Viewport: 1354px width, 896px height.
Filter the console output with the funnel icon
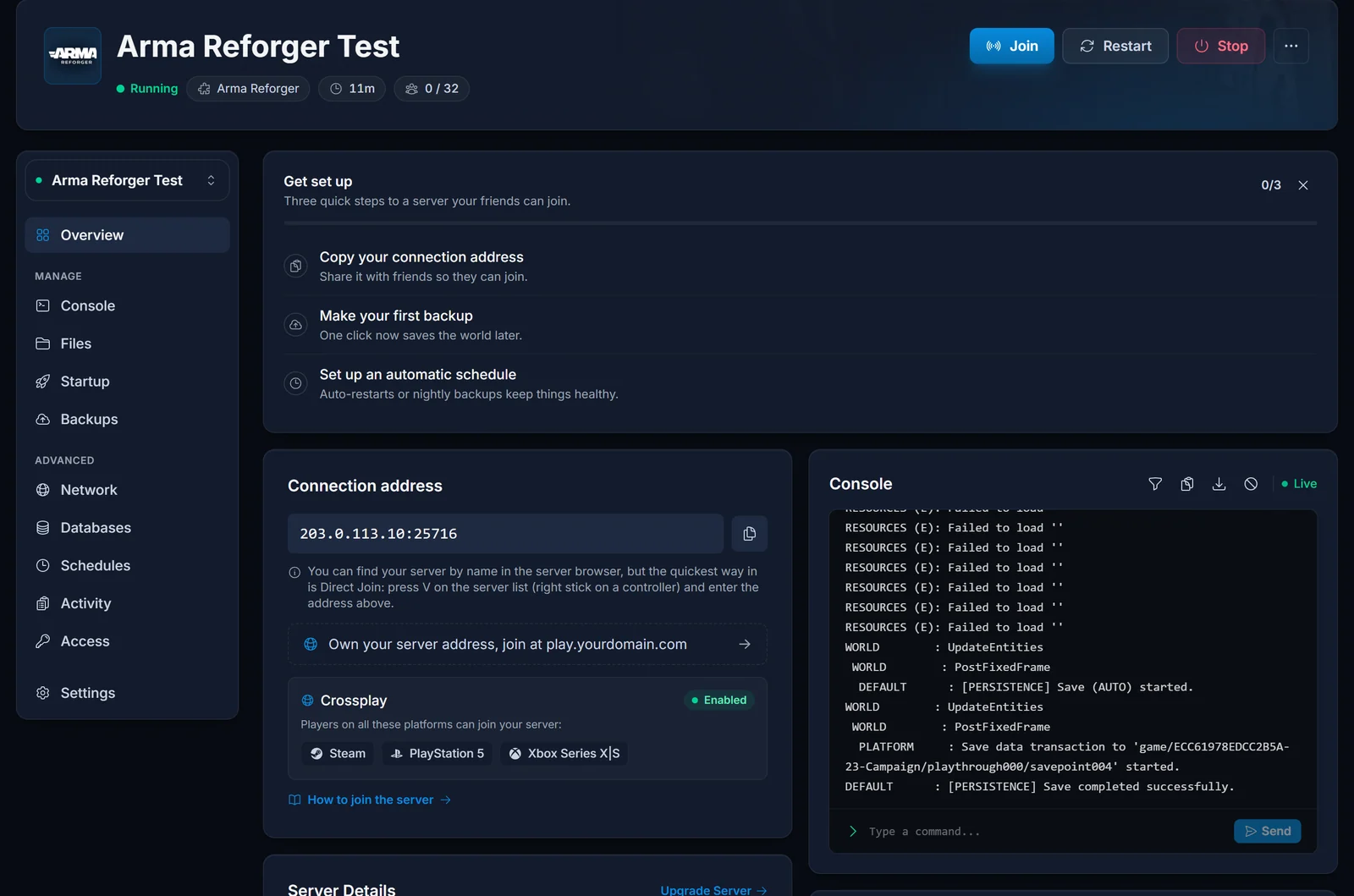pos(1155,484)
